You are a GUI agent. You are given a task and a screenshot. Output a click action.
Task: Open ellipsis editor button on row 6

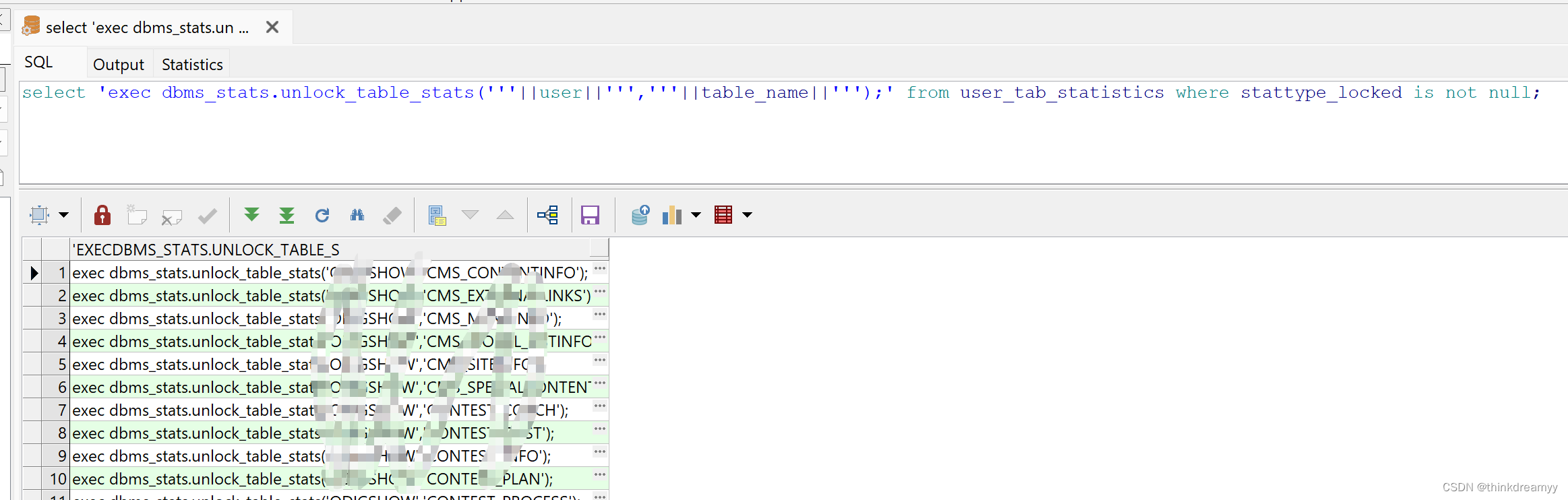pyautogui.click(x=600, y=383)
